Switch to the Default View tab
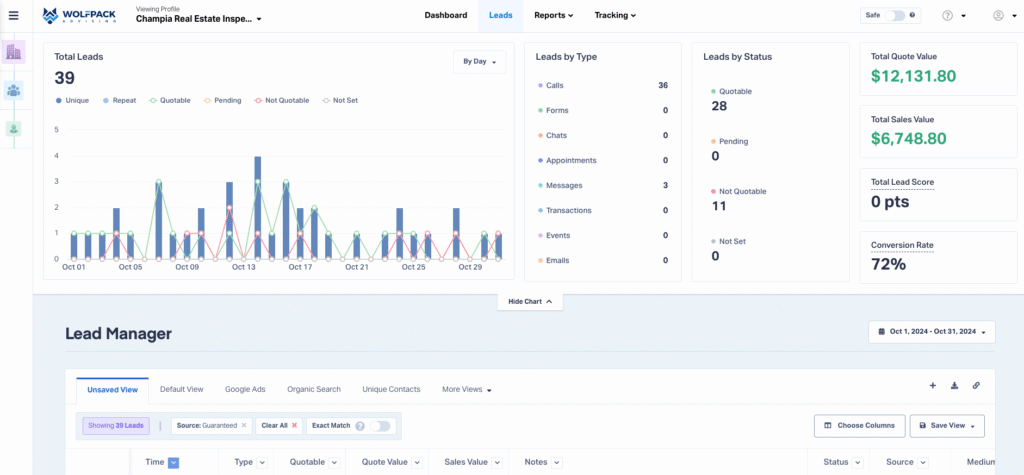The height and width of the screenshot is (475, 1024). click(x=182, y=389)
